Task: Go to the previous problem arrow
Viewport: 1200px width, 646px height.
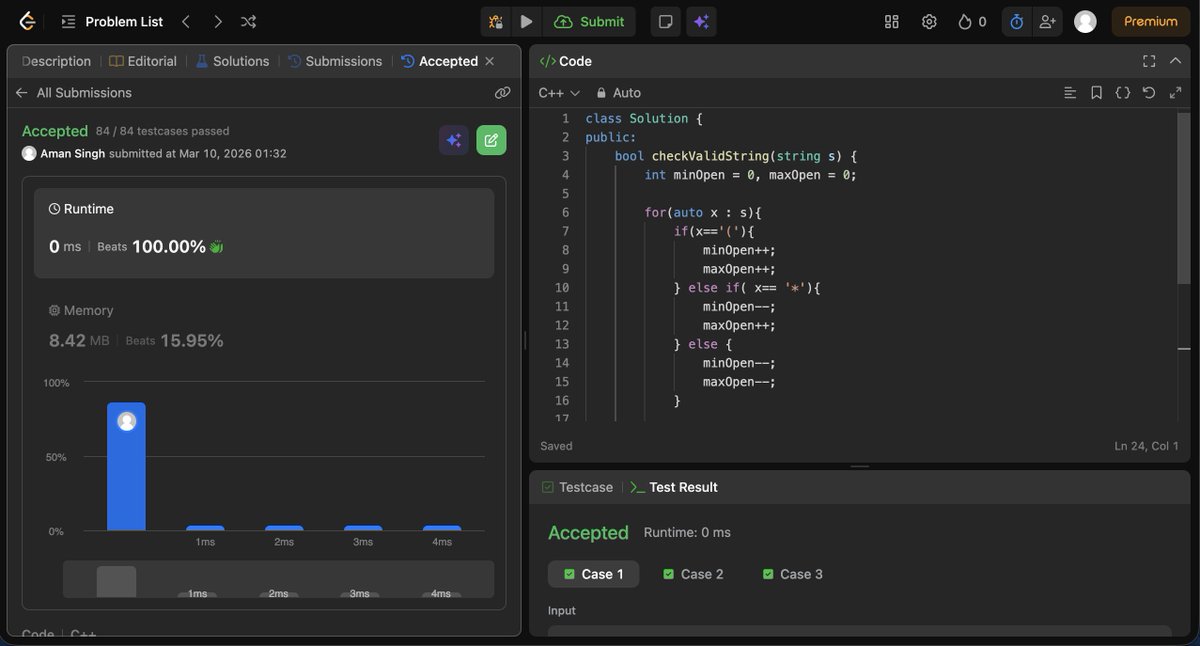Action: tap(185, 21)
